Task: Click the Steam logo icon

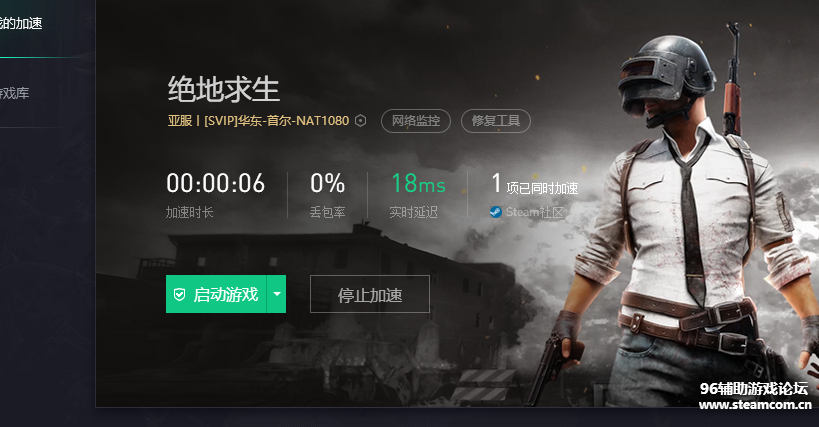Action: click(496, 212)
